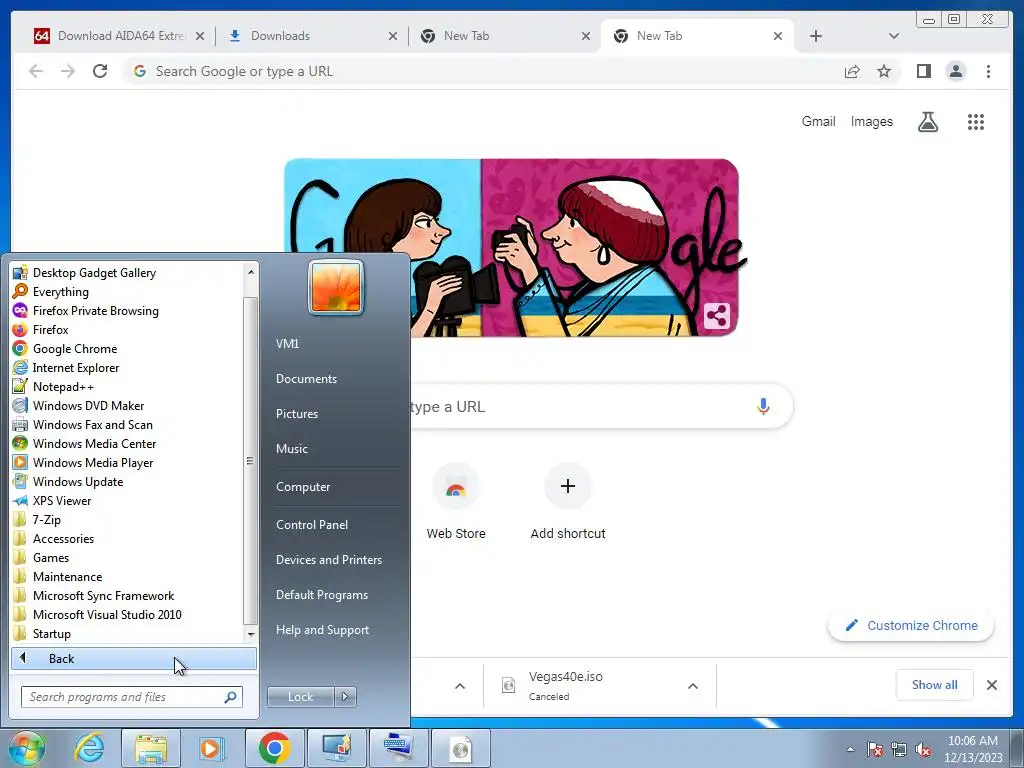Open the tab search dropdown chevron
1024x768 pixels.
point(893,36)
